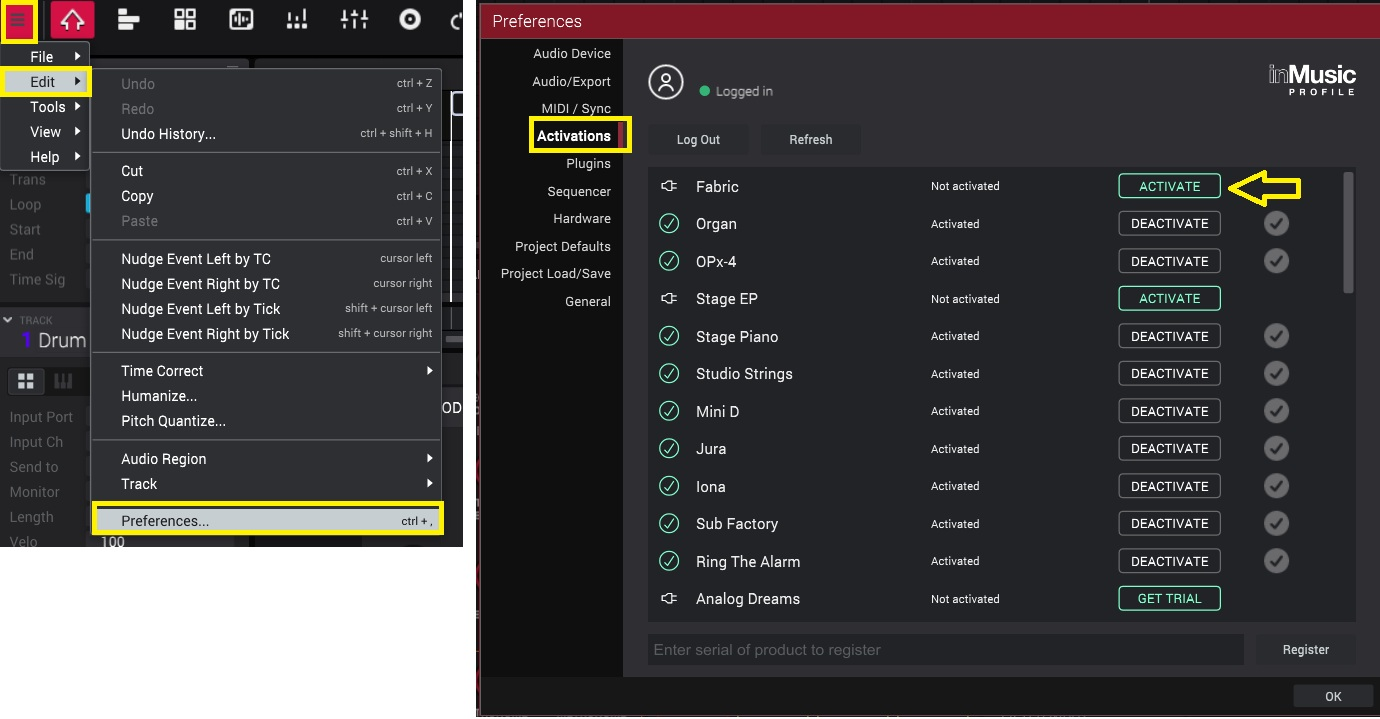Choose Preferences... from the Edit menu
This screenshot has width=1380, height=719.
266,520
